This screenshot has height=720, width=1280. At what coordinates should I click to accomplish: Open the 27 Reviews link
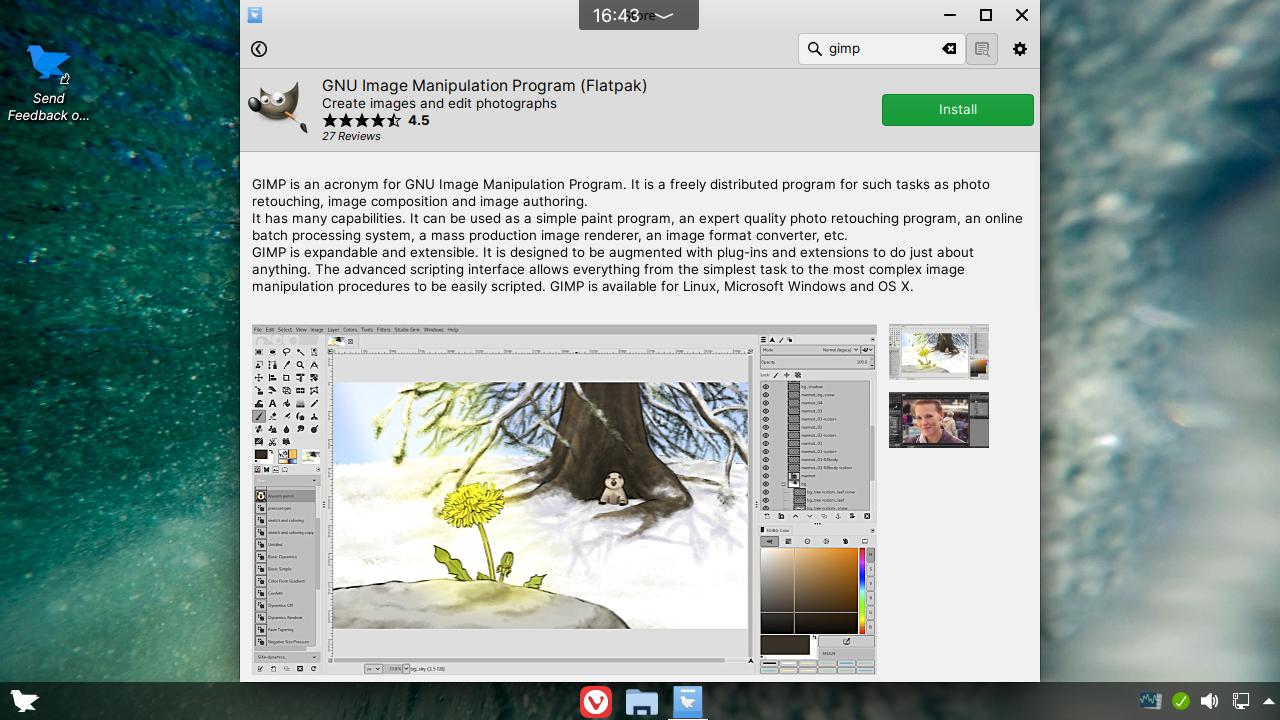pos(351,137)
